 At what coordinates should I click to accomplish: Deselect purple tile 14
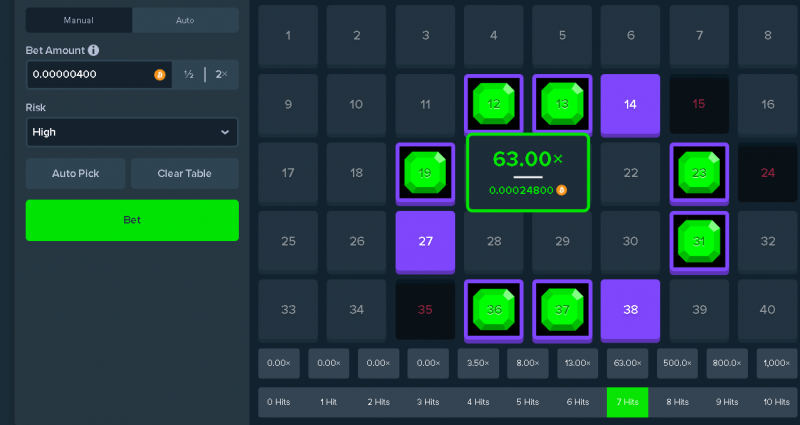tap(630, 105)
